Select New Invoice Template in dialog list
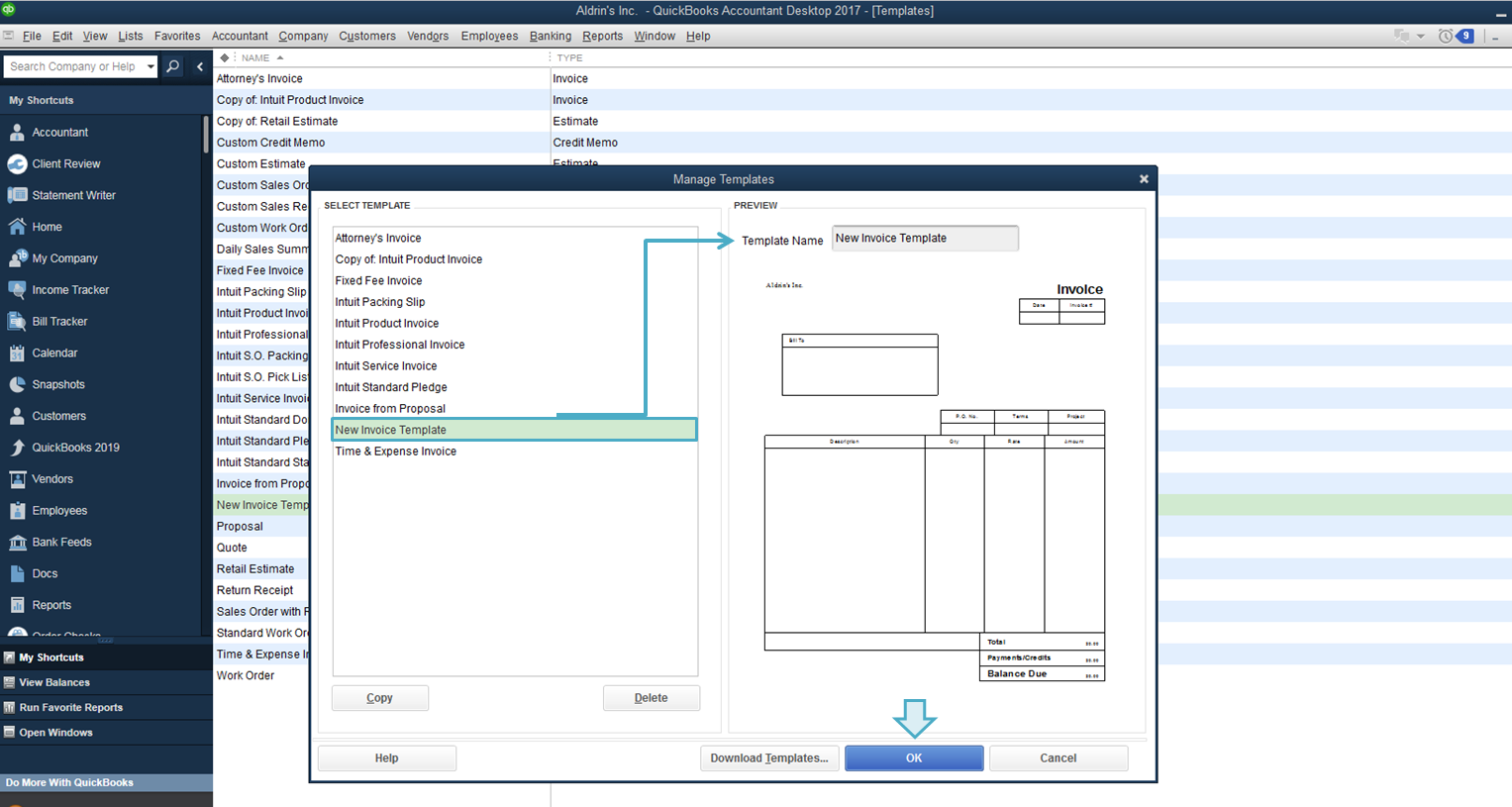This screenshot has width=1512, height=807. (514, 430)
